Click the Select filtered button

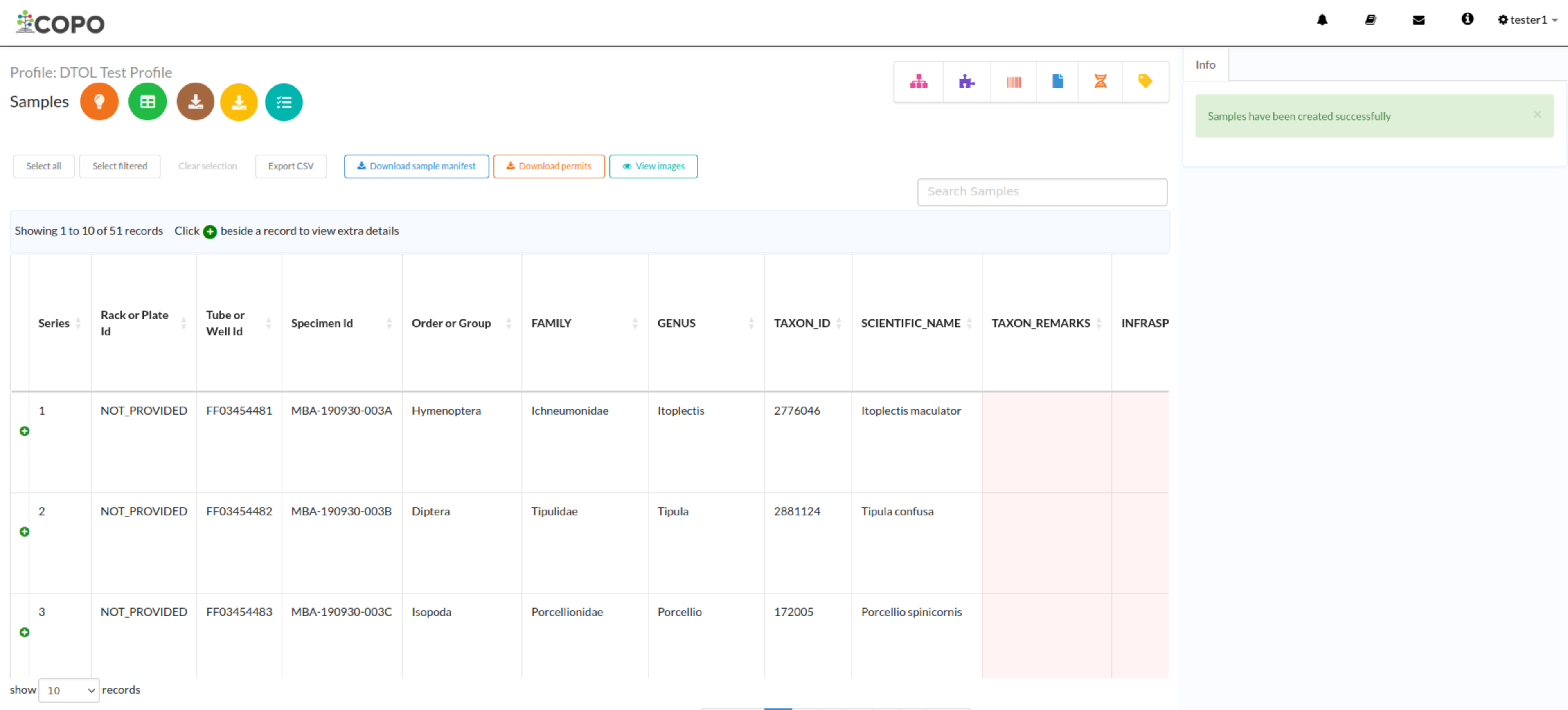coord(120,167)
